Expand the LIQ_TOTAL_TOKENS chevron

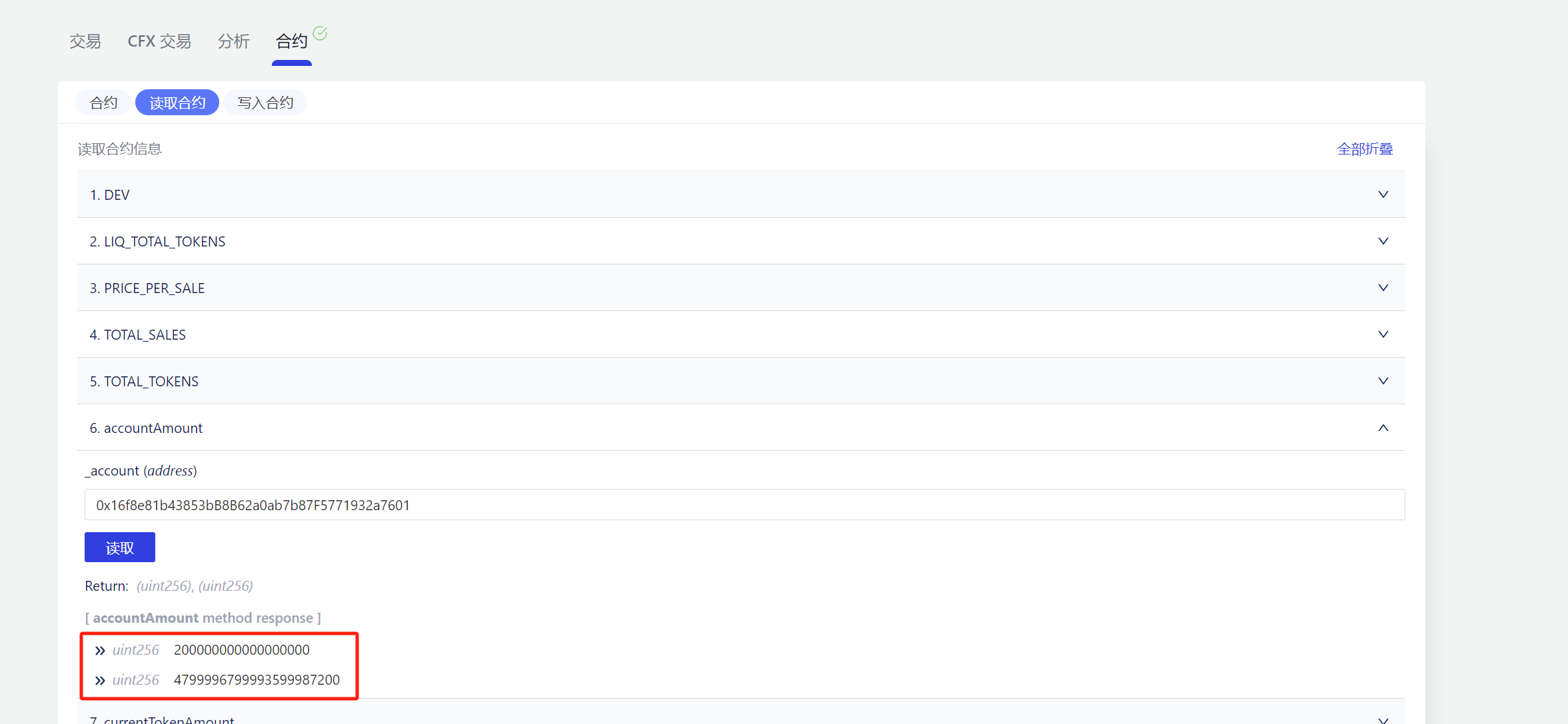[x=1383, y=241]
